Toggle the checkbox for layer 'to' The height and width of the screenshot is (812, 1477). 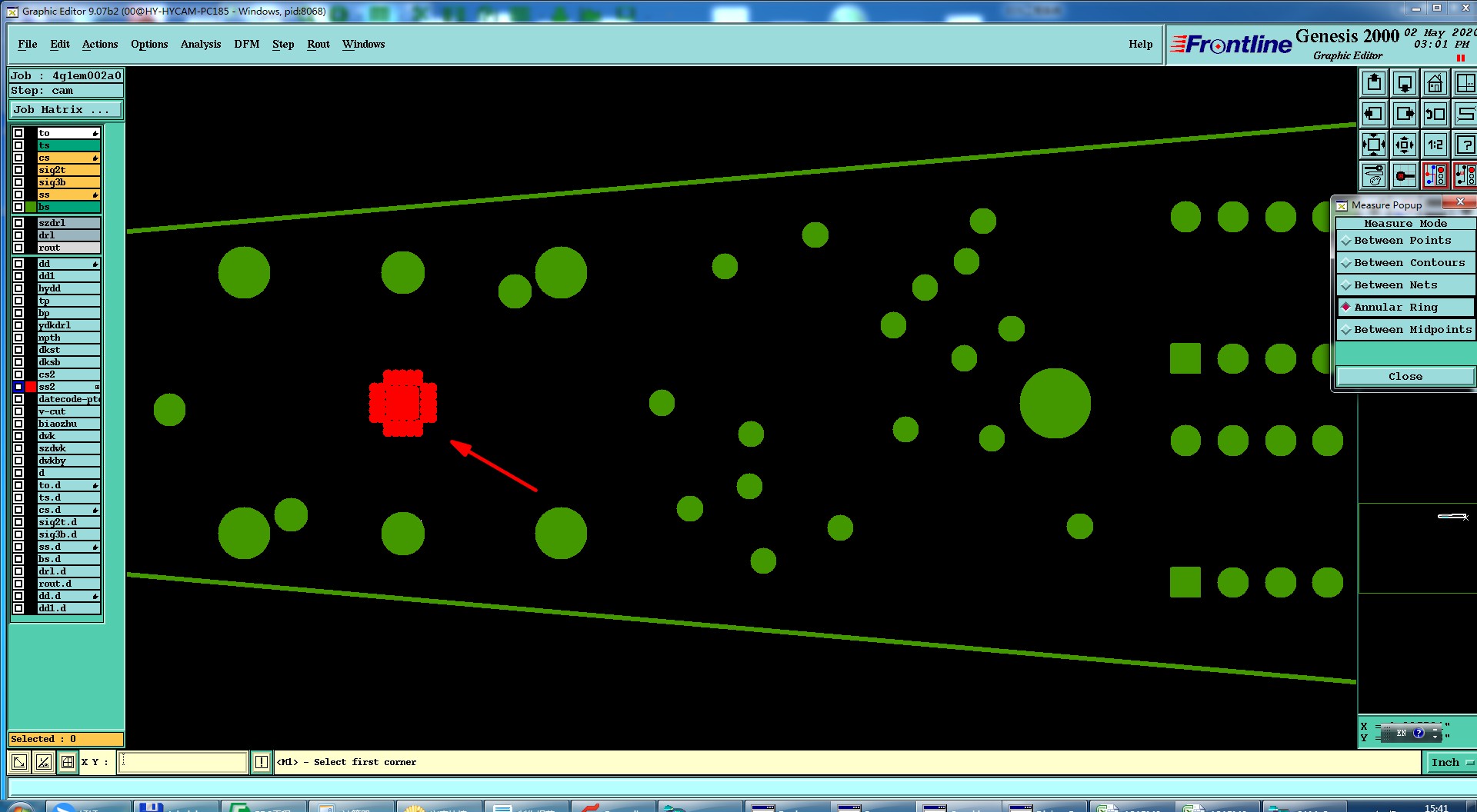click(18, 133)
